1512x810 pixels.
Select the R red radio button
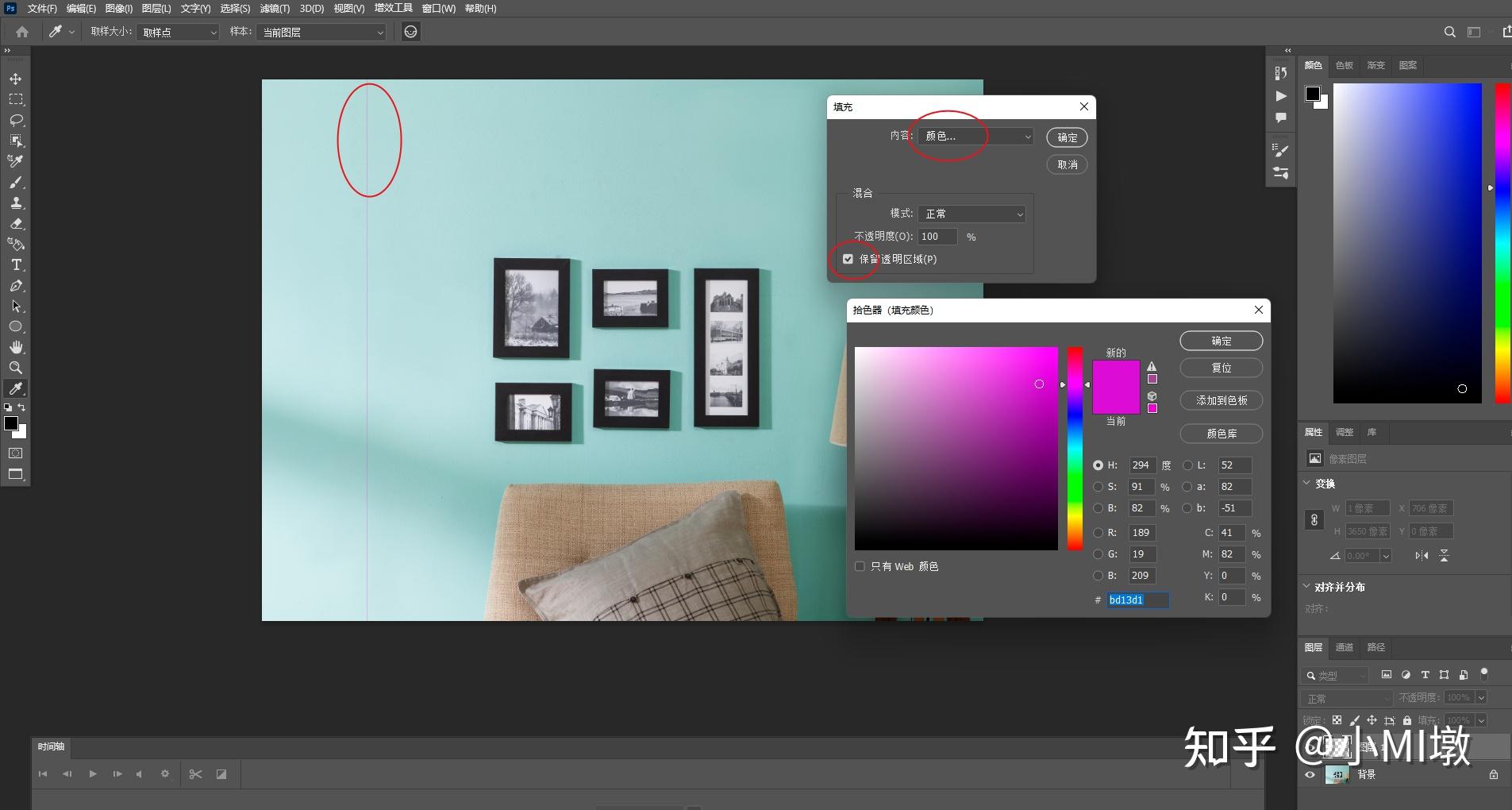[x=1098, y=533]
